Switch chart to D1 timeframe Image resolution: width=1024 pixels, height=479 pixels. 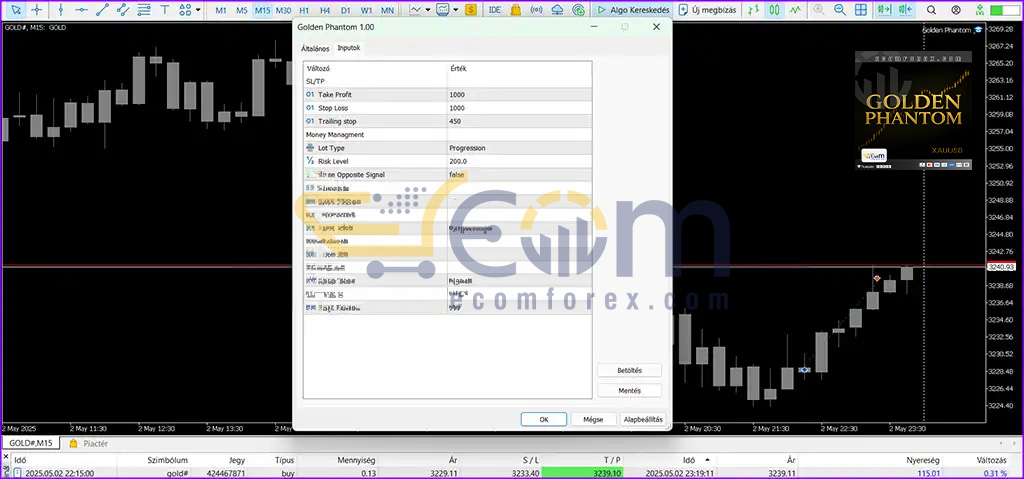345,10
